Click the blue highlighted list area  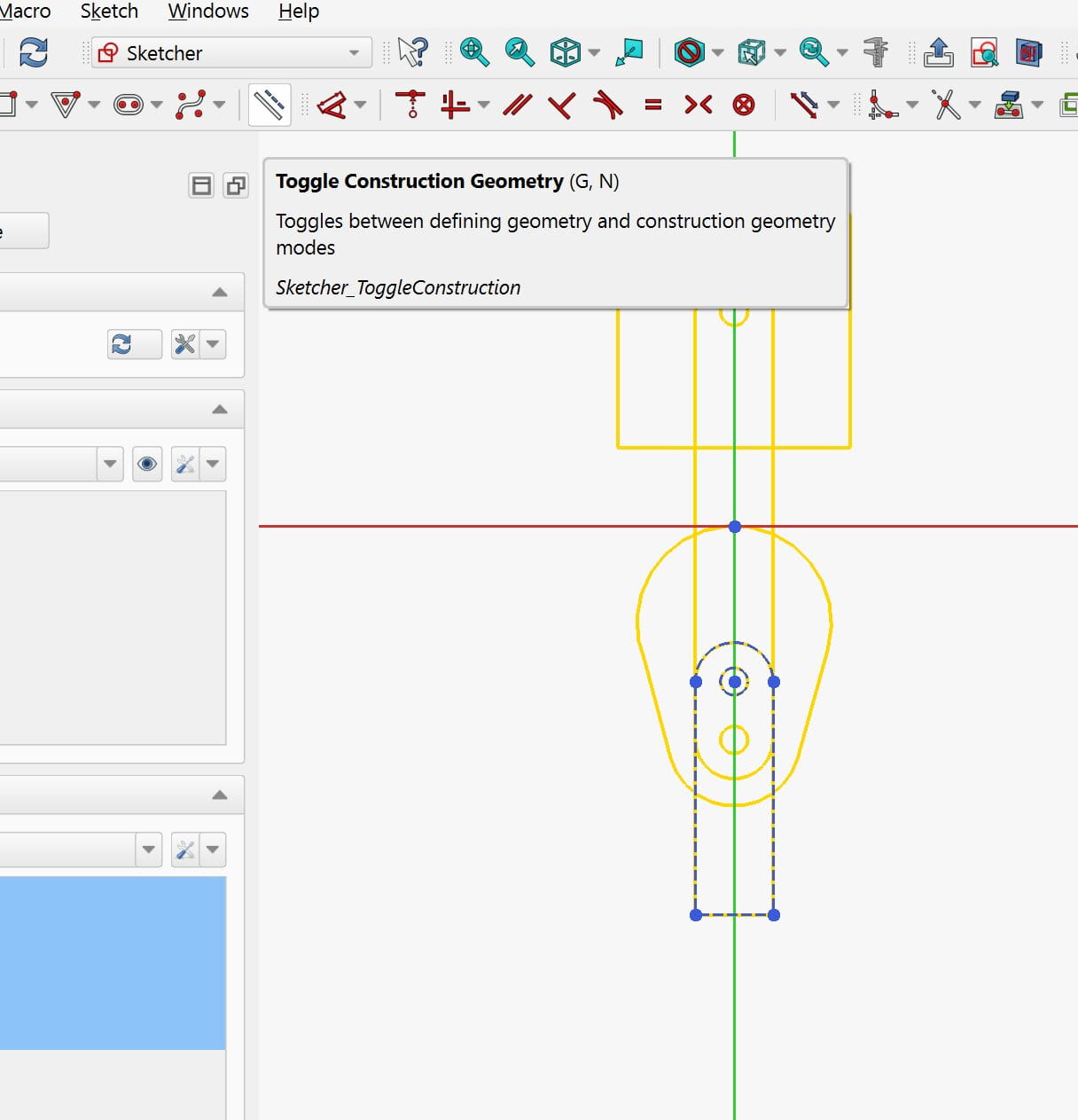click(113, 963)
